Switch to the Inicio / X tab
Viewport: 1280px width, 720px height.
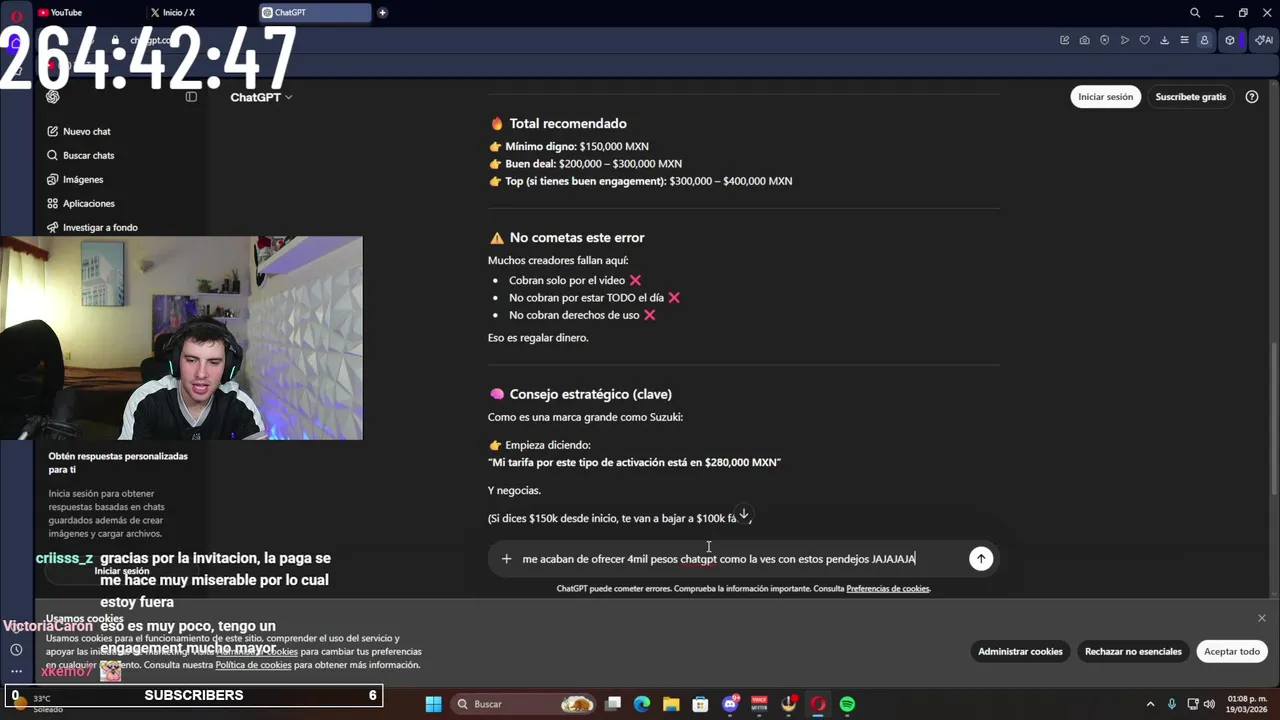(x=199, y=13)
